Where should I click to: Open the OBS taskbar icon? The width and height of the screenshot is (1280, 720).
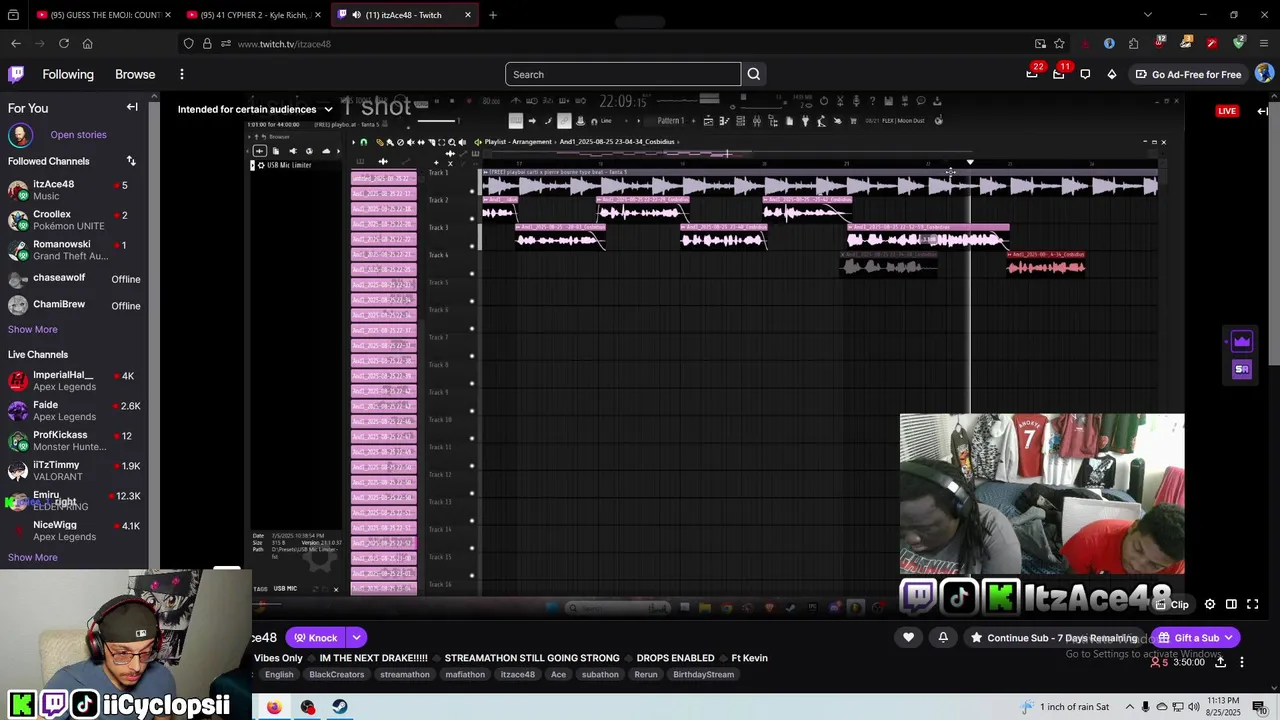click(x=307, y=707)
